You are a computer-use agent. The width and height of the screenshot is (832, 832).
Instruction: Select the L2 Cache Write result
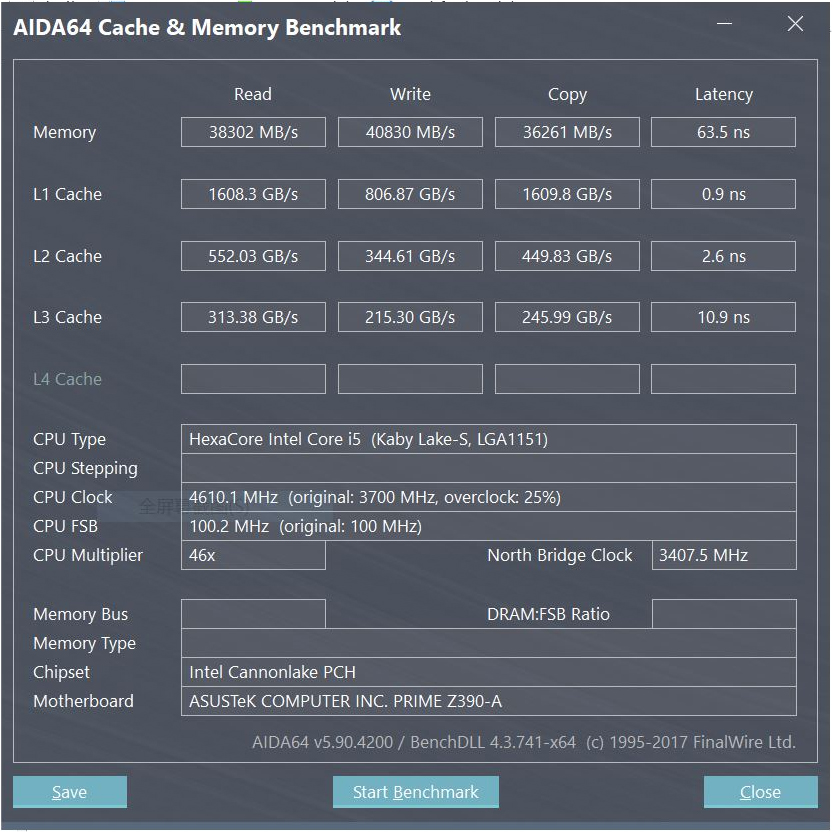tap(410, 256)
